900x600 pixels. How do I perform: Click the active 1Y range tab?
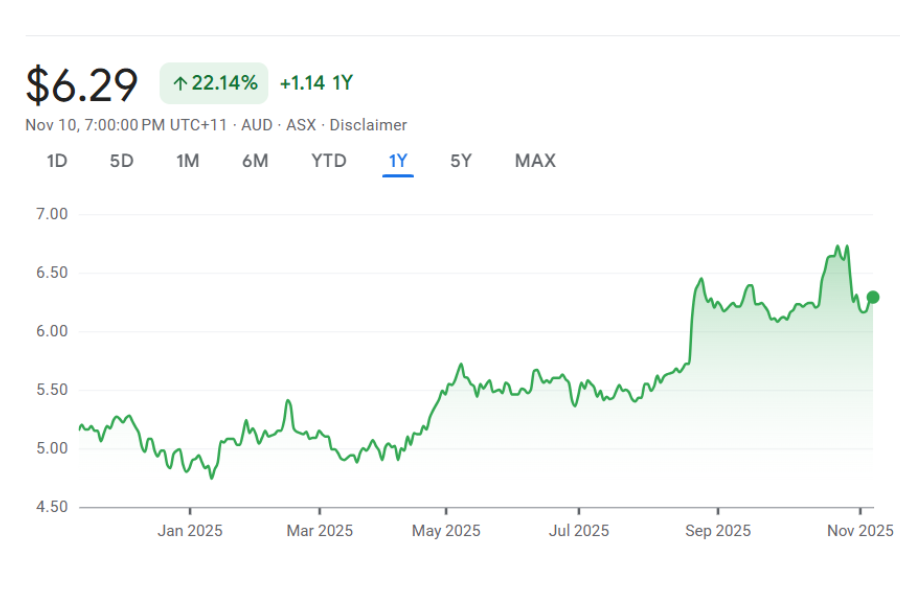click(398, 161)
